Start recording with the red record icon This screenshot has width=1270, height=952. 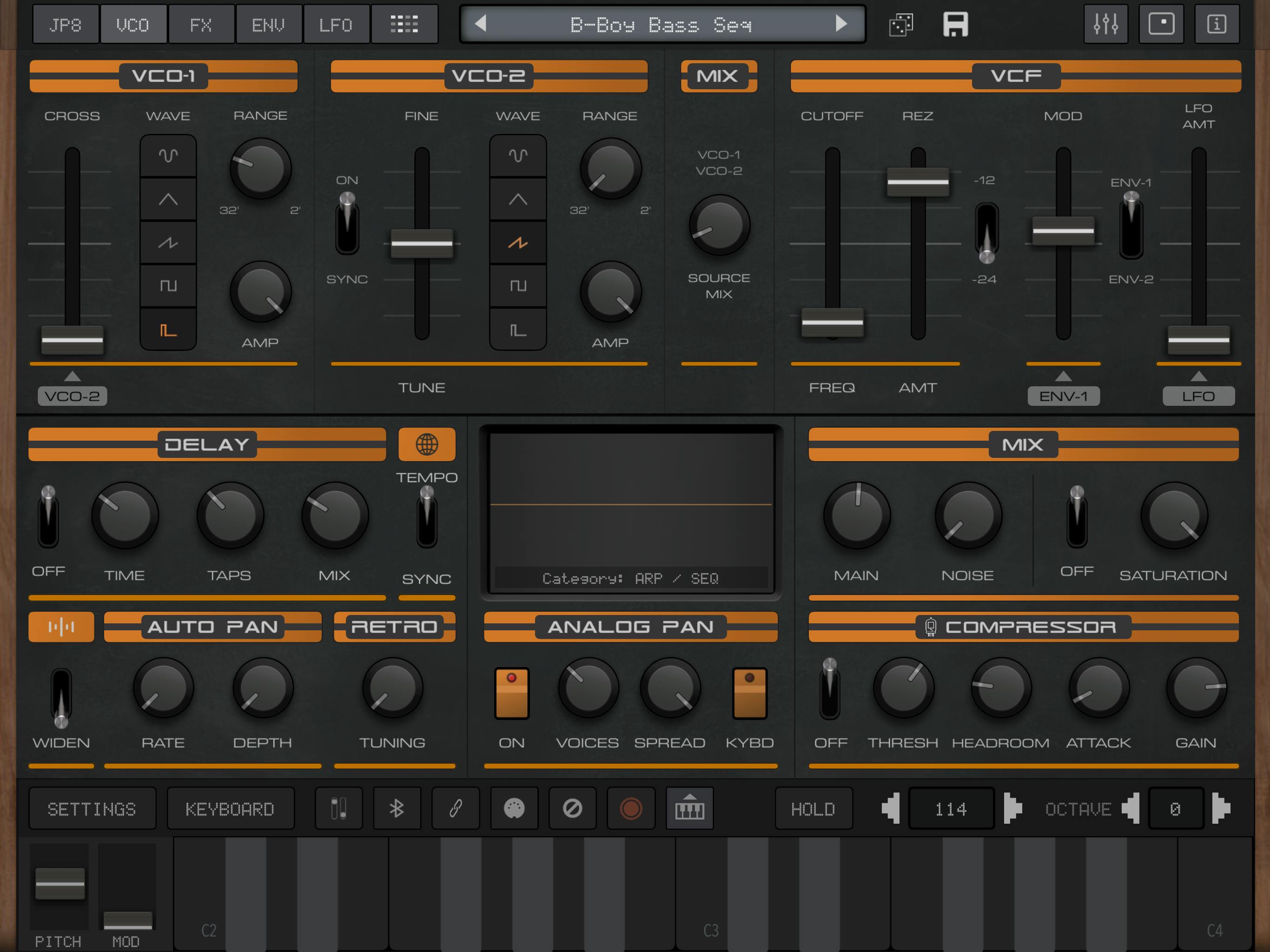pos(631,808)
